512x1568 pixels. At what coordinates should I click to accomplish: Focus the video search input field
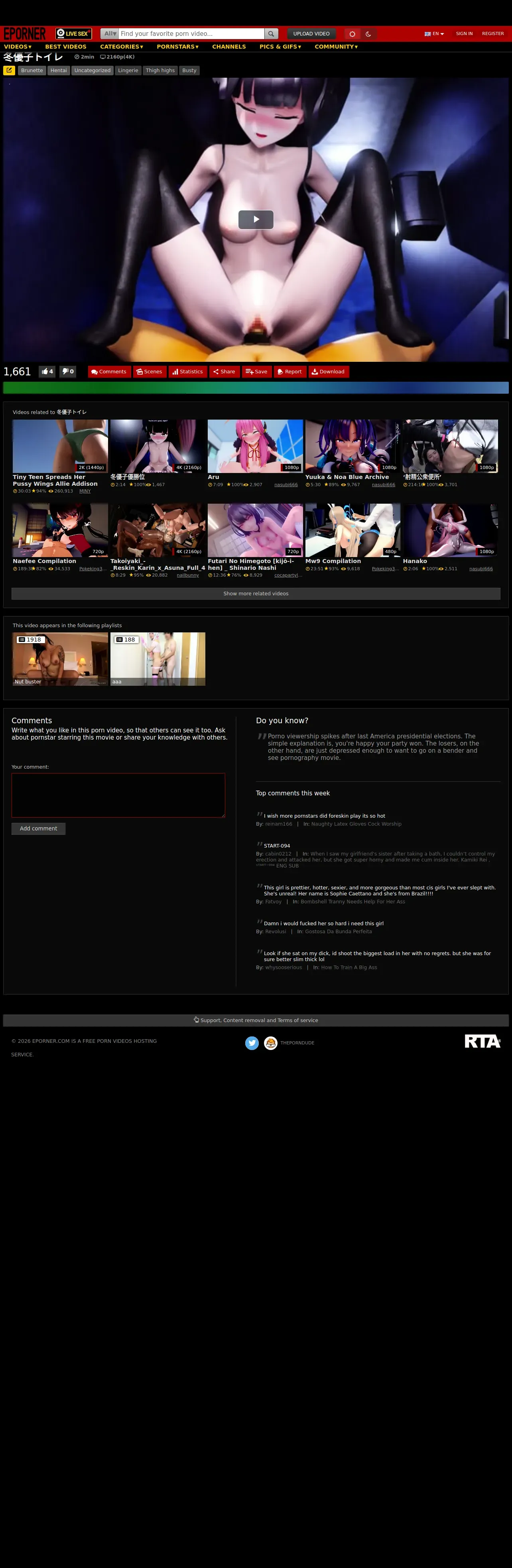[x=191, y=33]
